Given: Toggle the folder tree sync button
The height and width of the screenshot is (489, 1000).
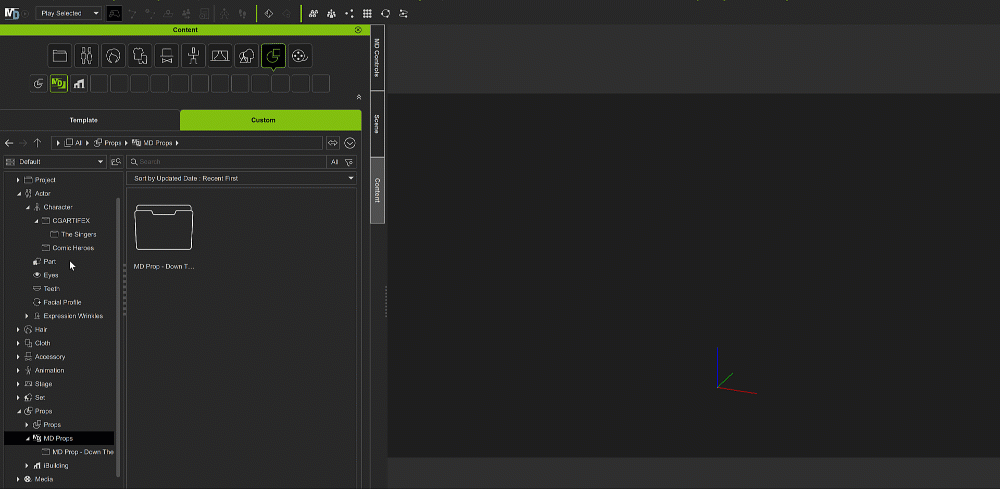Looking at the screenshot, I should click(x=116, y=161).
